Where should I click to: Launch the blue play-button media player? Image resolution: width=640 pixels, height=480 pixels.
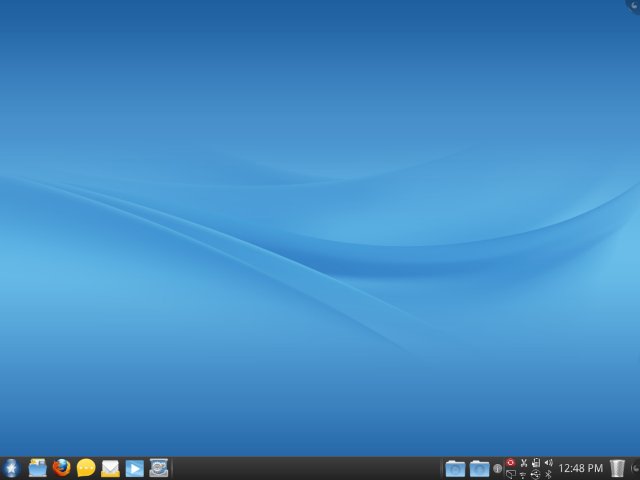pos(134,468)
